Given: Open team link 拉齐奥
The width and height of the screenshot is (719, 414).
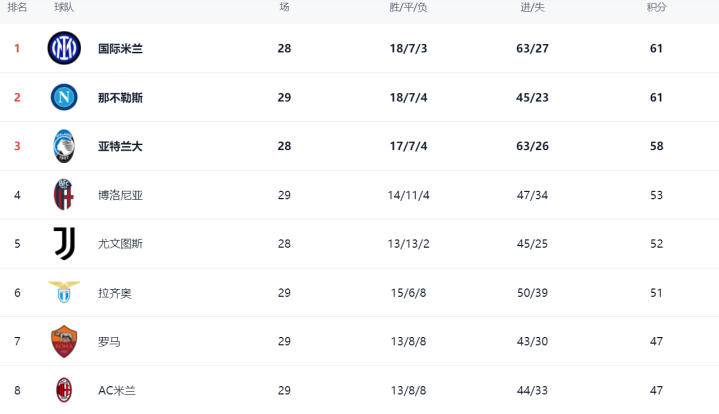Looking at the screenshot, I should coord(115,293).
